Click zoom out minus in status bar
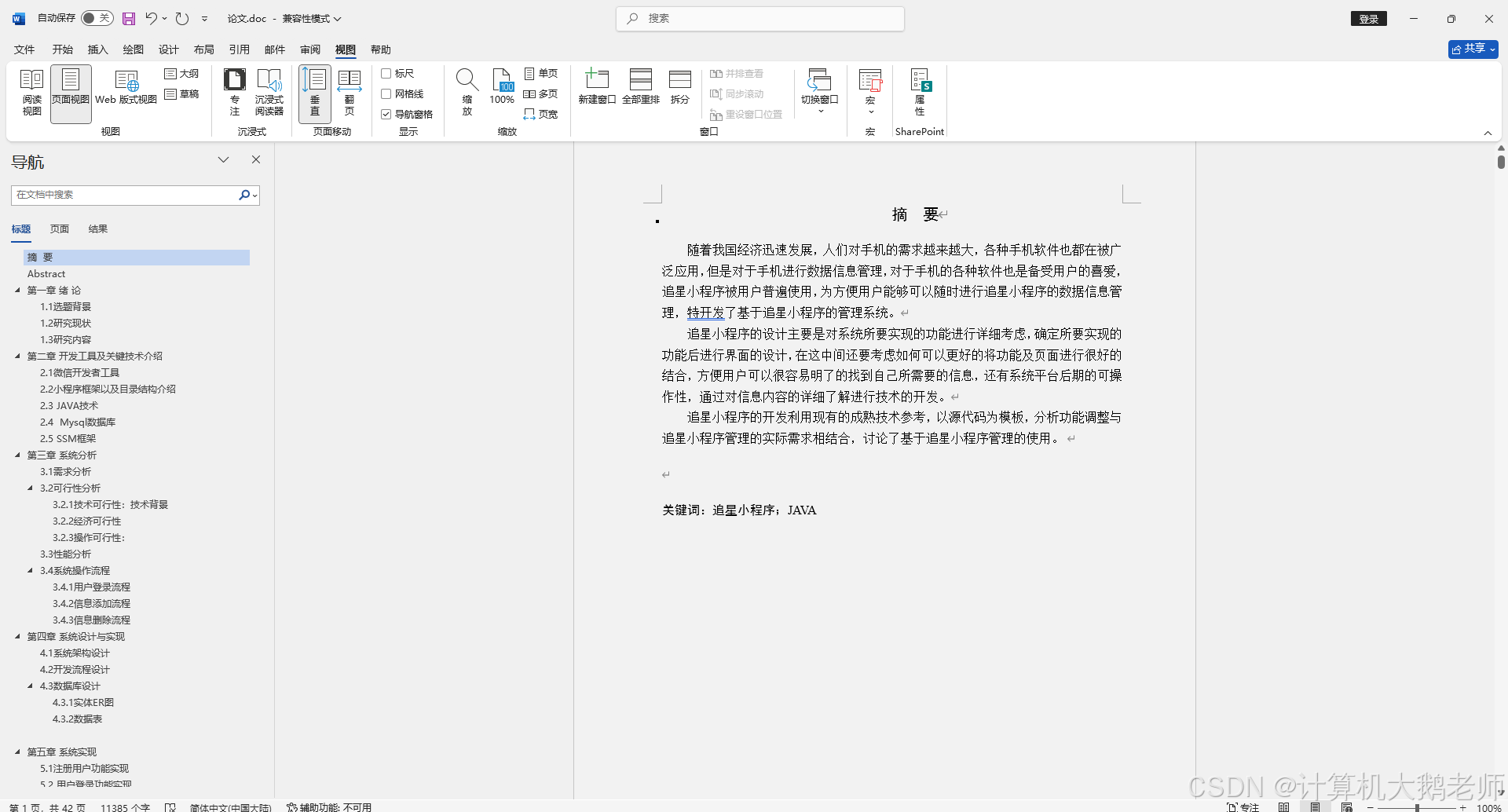This screenshot has width=1508, height=812. click(1371, 807)
